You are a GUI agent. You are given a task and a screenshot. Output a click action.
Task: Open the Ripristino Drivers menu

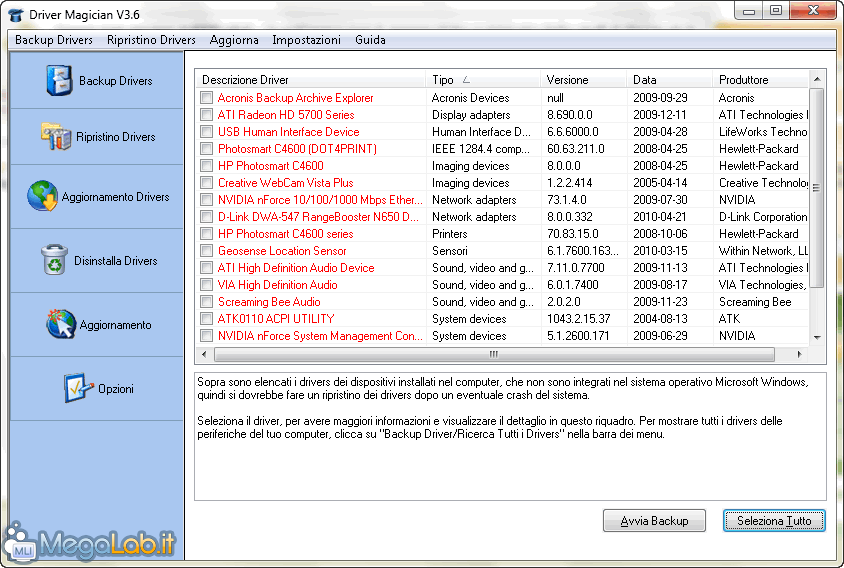click(151, 40)
